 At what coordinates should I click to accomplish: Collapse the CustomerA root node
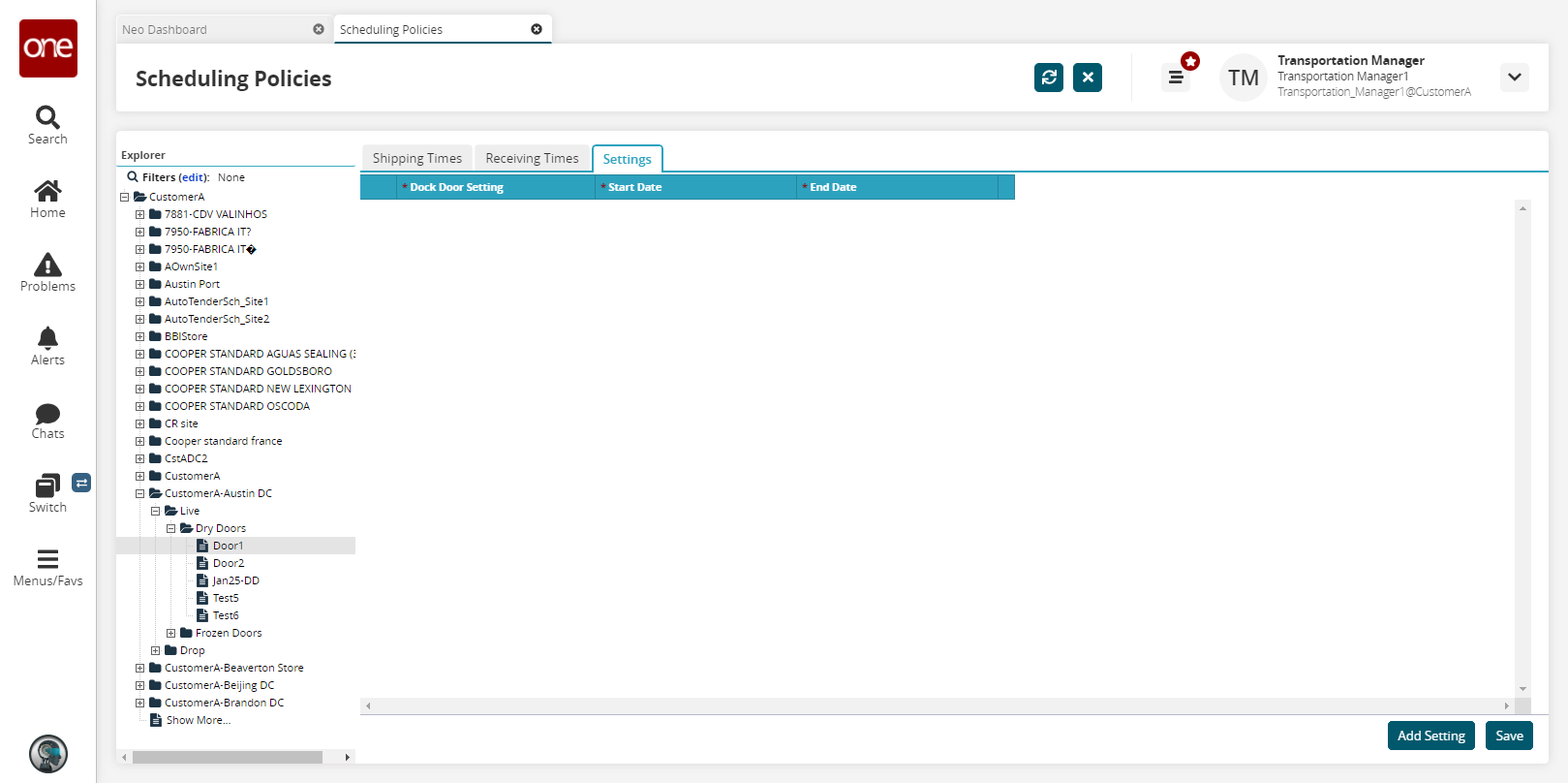pos(125,197)
